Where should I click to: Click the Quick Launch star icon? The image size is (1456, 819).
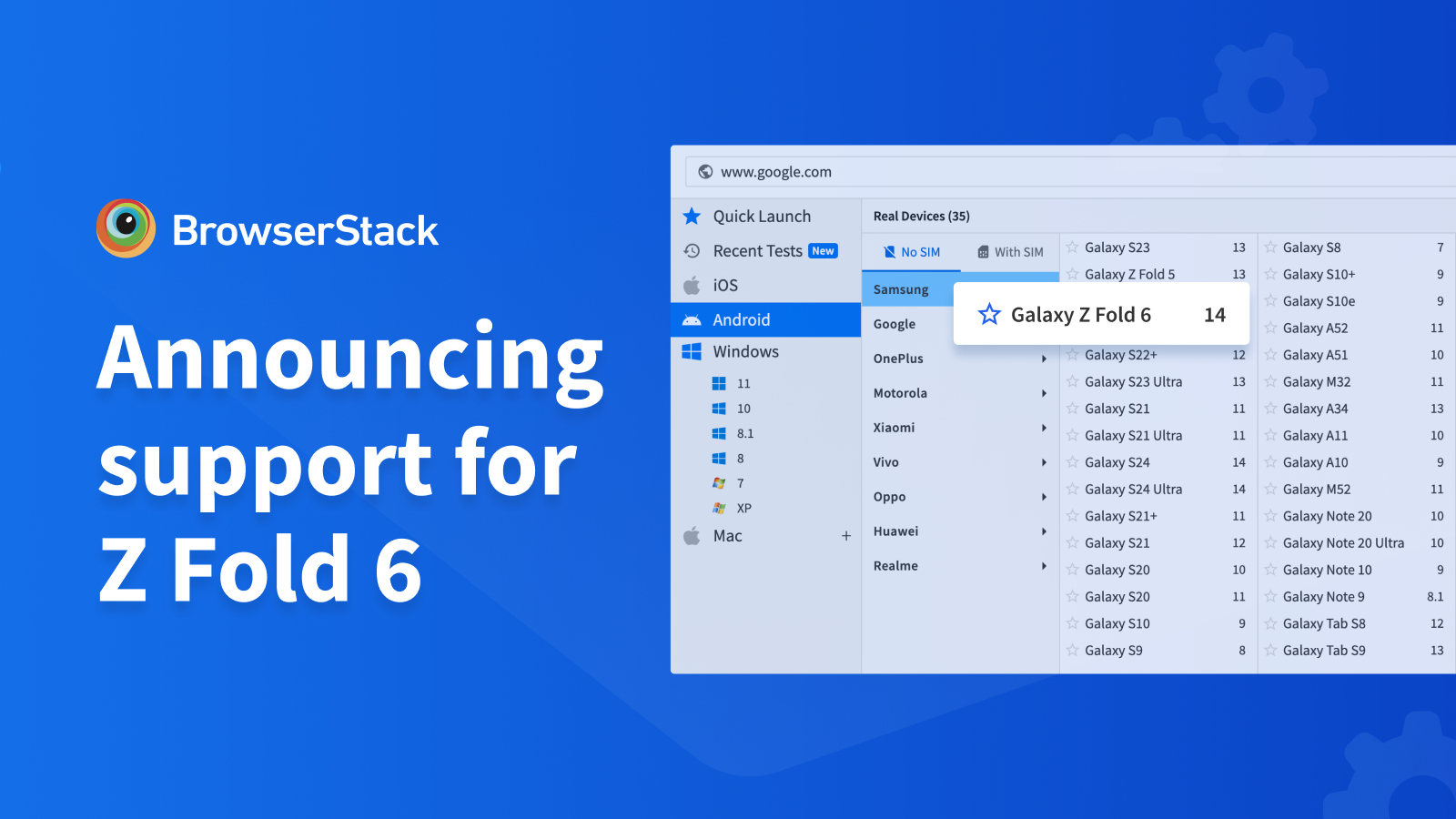tap(692, 217)
